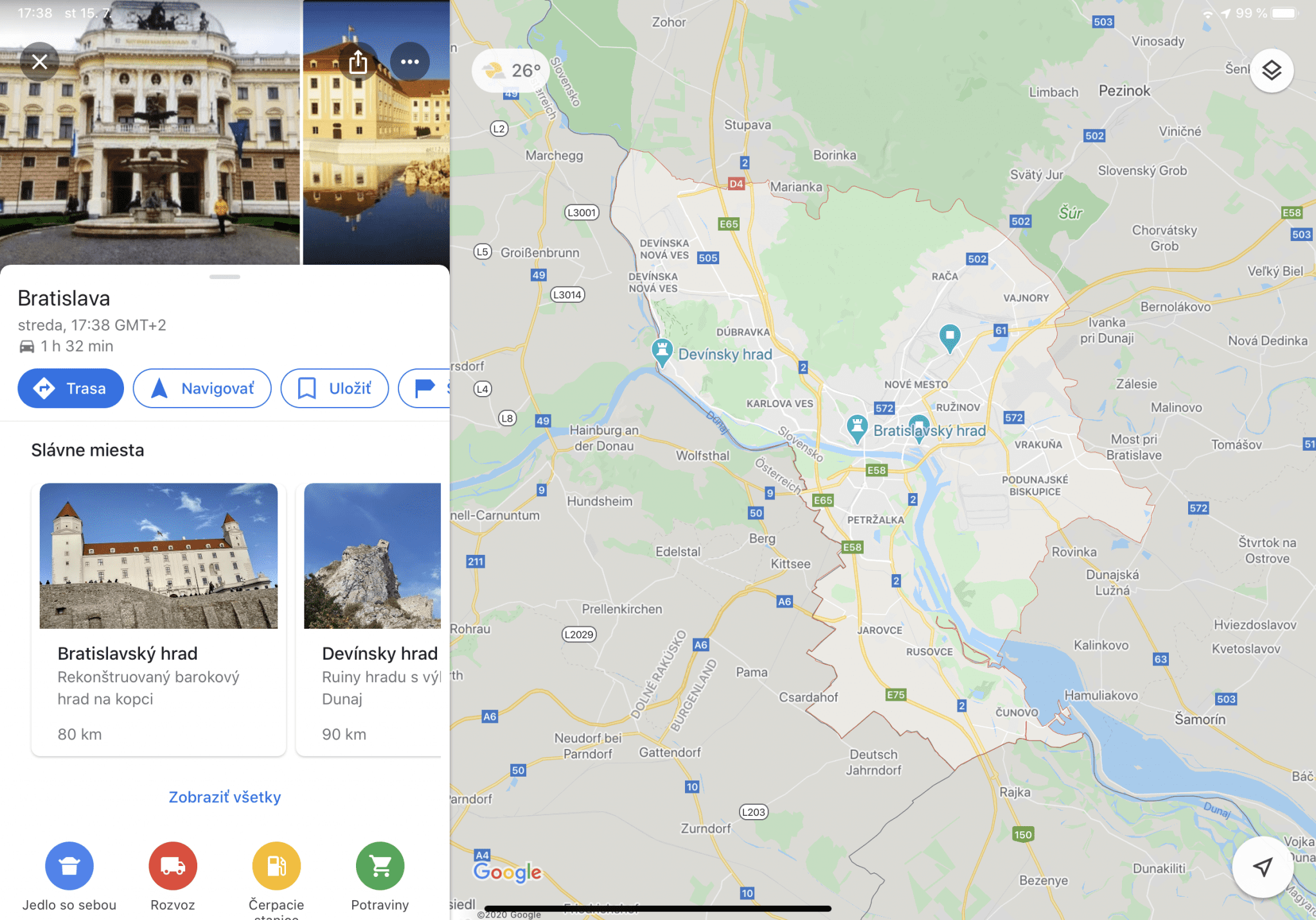Open Zobraziť všetky link
This screenshot has height=920, width=1316.
pos(225,797)
